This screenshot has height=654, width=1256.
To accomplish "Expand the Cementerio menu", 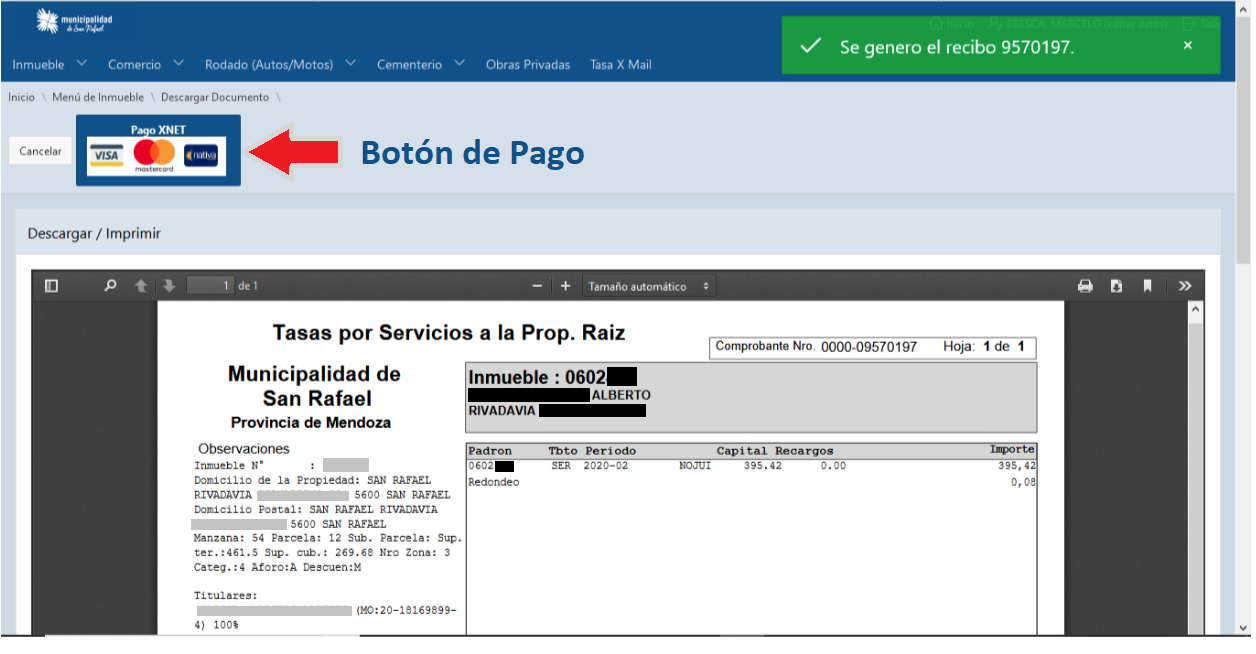I will pos(420,64).
